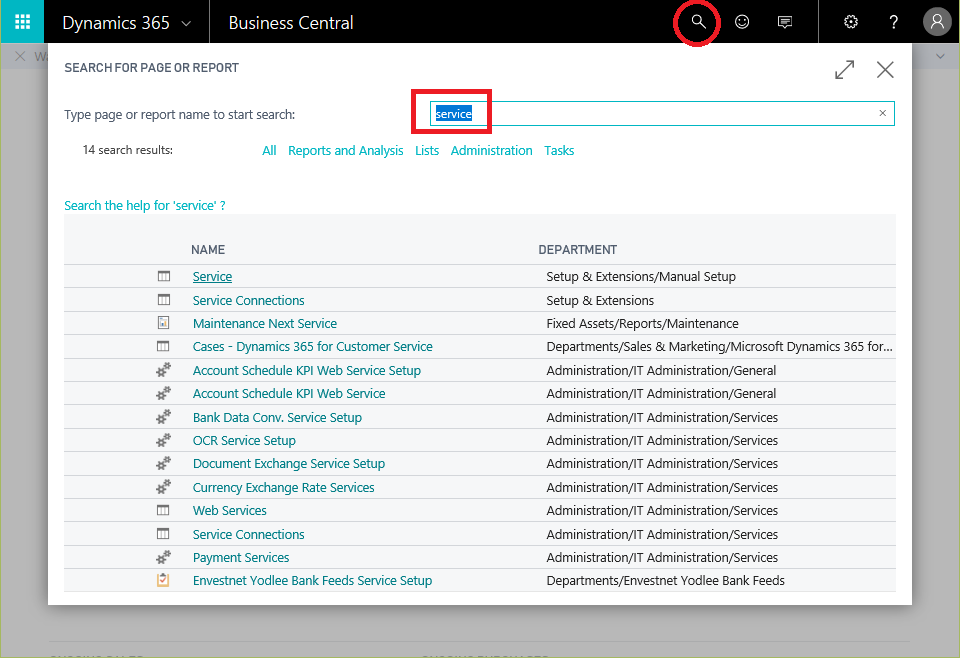Screen dimensions: 960x658
Task: Filter results by Lists
Action: [427, 151]
